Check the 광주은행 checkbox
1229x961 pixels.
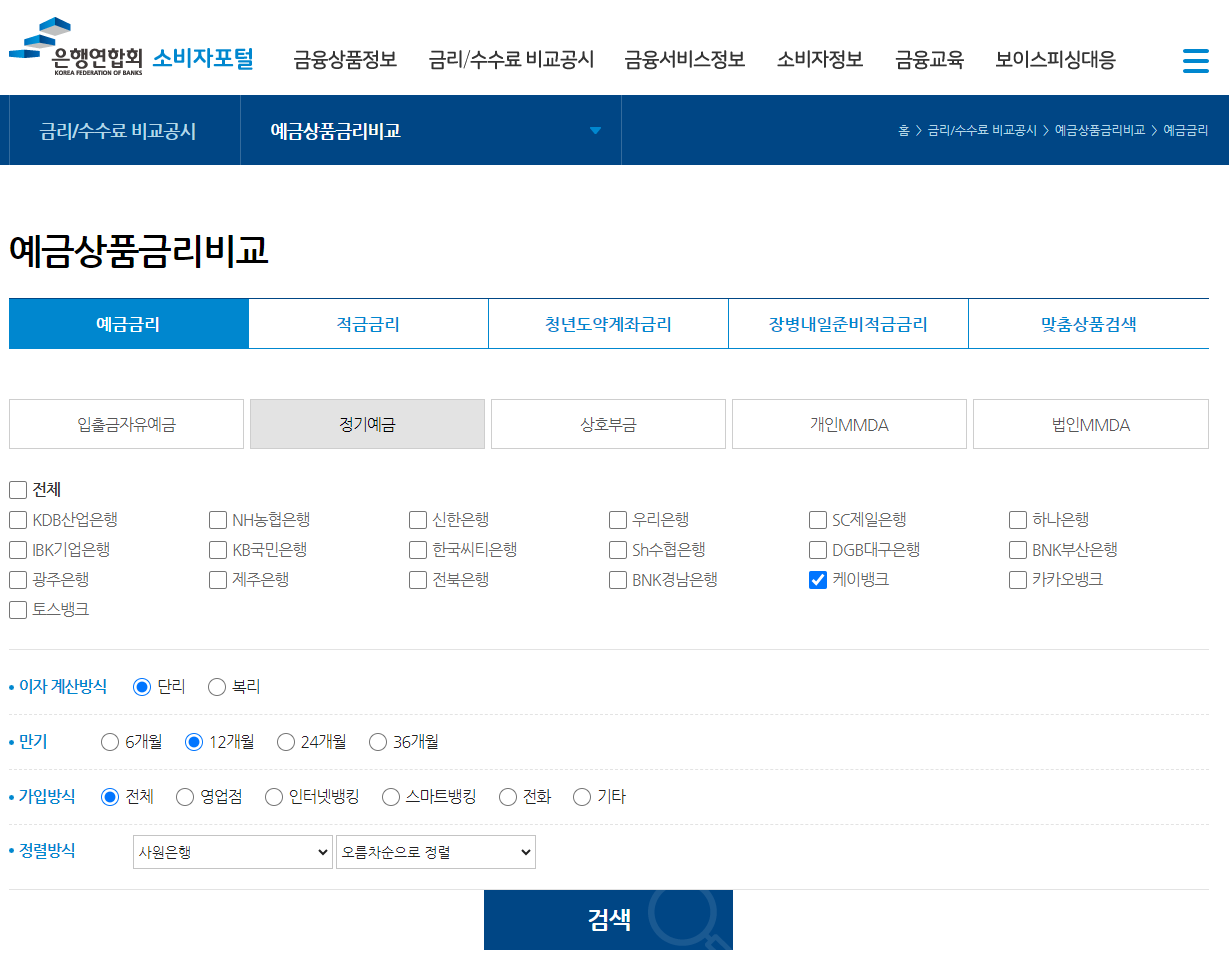point(18,580)
